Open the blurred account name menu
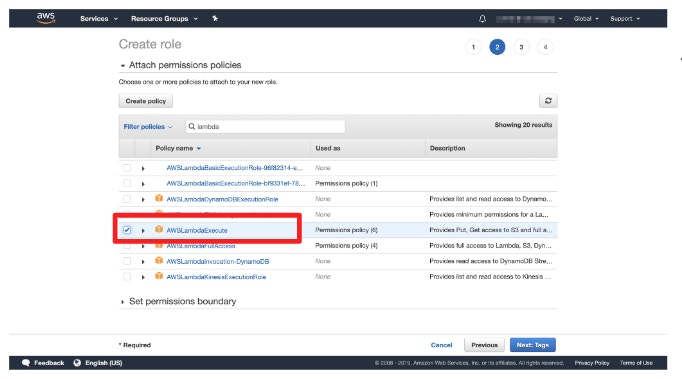Image resolution: width=682 pixels, height=379 pixels. click(529, 19)
